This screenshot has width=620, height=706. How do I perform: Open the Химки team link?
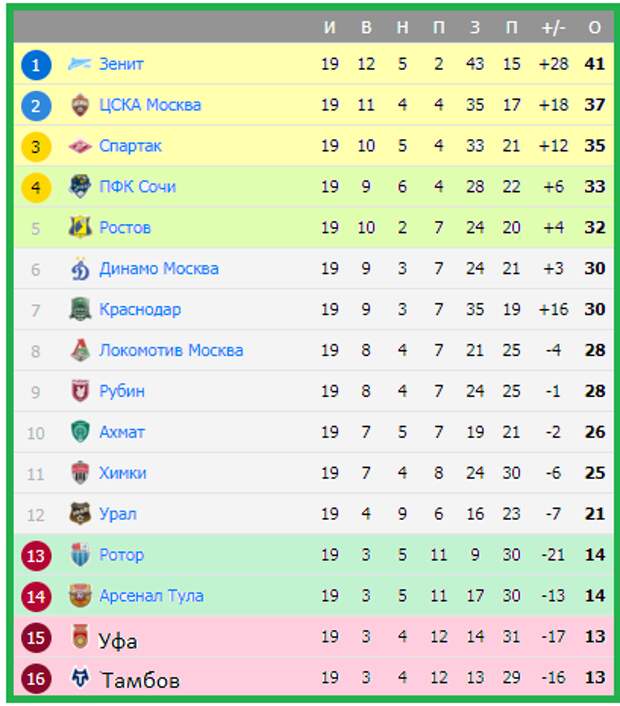pos(123,473)
